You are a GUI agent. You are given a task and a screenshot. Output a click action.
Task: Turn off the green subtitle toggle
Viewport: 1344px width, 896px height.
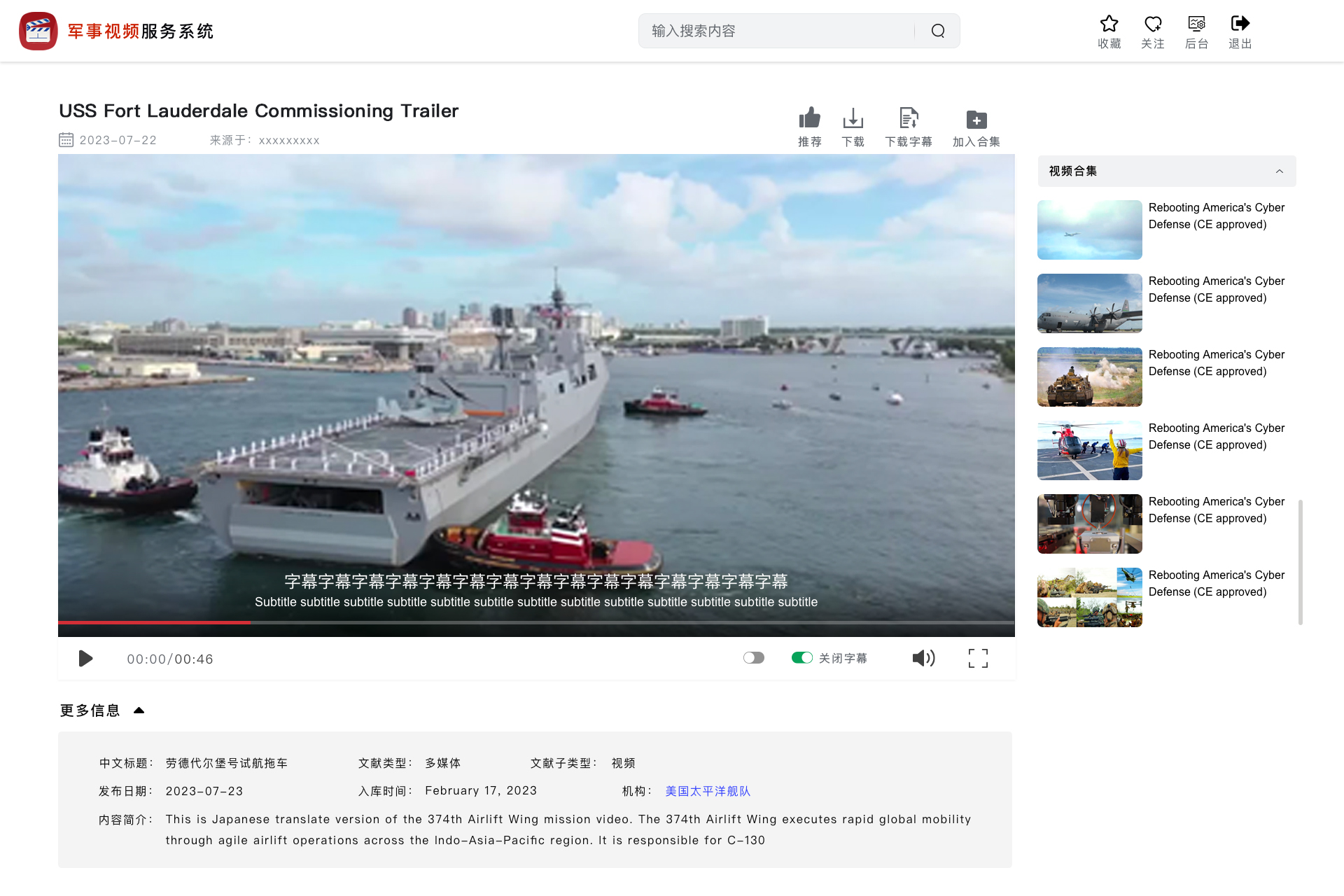802,657
